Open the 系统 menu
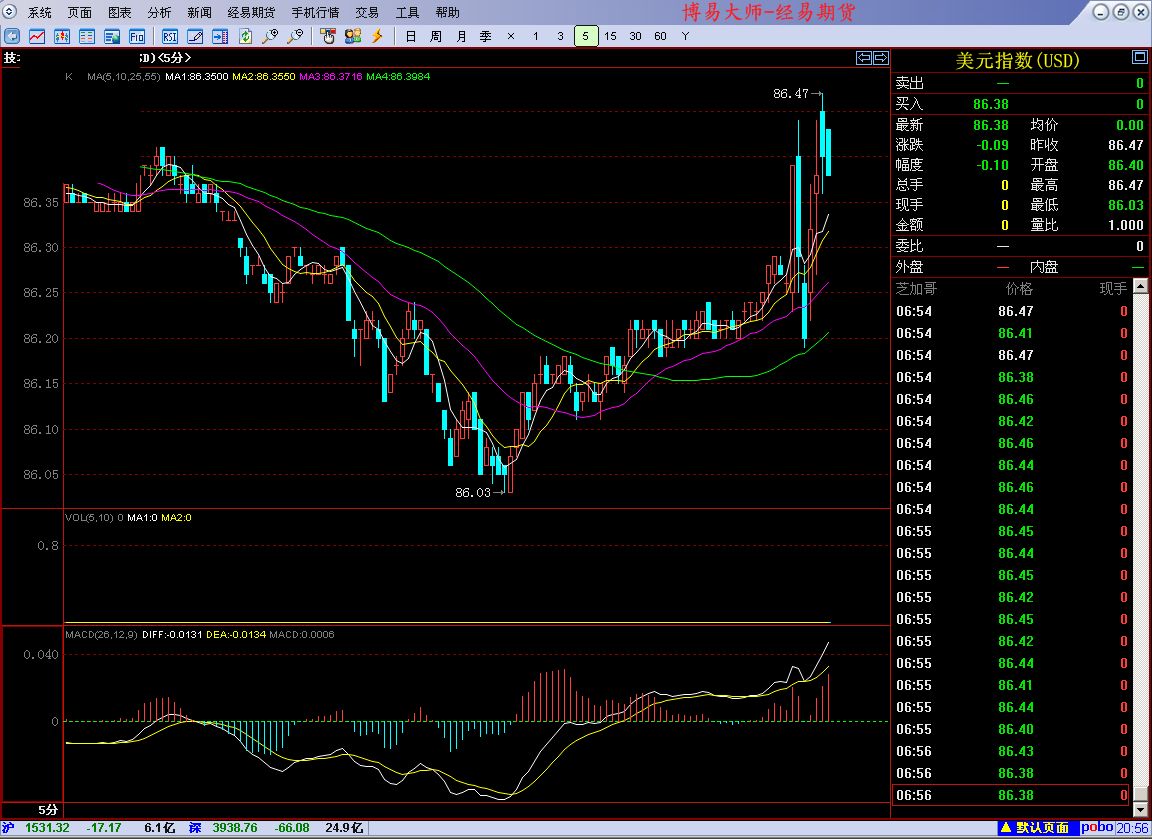The height and width of the screenshot is (839, 1152). click(x=40, y=12)
